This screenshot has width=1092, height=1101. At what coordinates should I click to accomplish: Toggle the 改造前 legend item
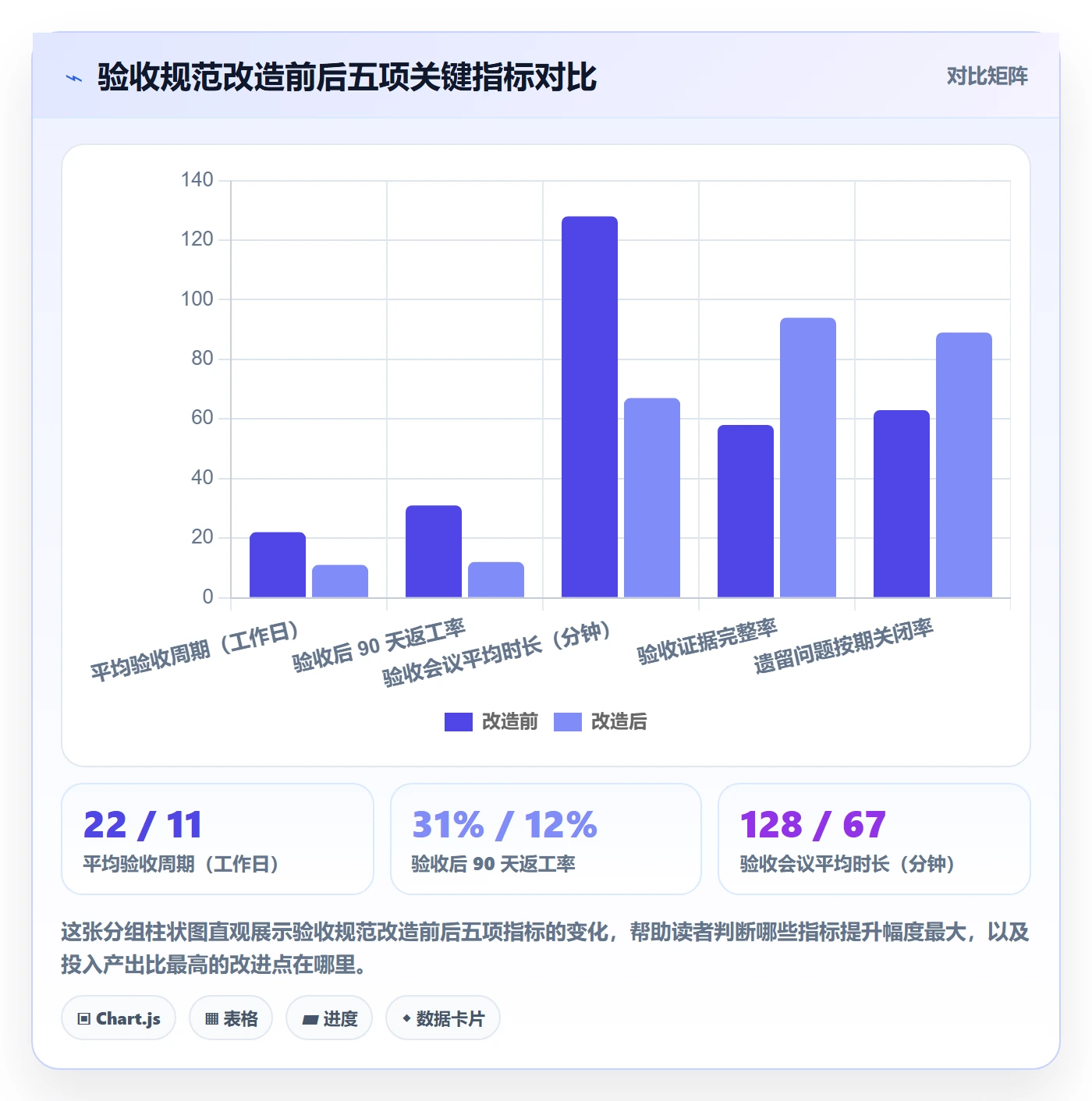click(491, 722)
